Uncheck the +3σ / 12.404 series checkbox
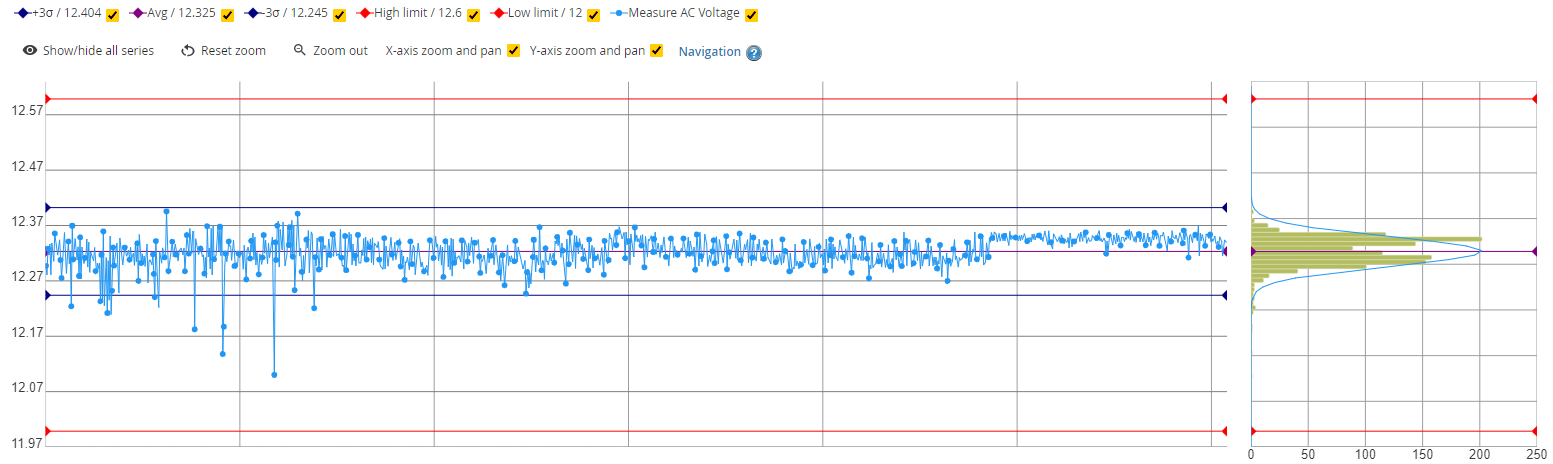Image resolution: width=1553 pixels, height=464 pixels. 113,15
